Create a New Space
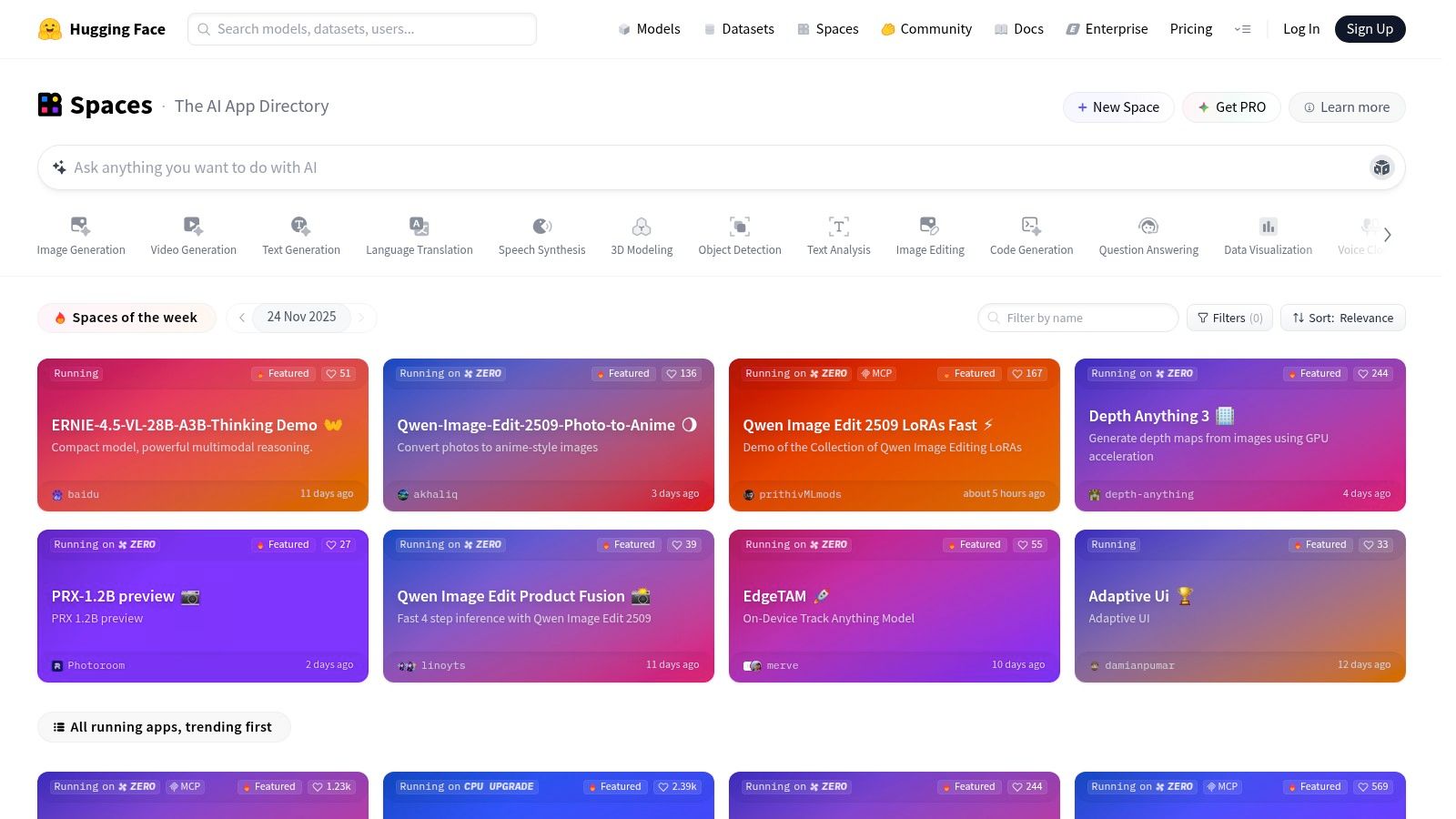1456x819 pixels. pos(1117,107)
